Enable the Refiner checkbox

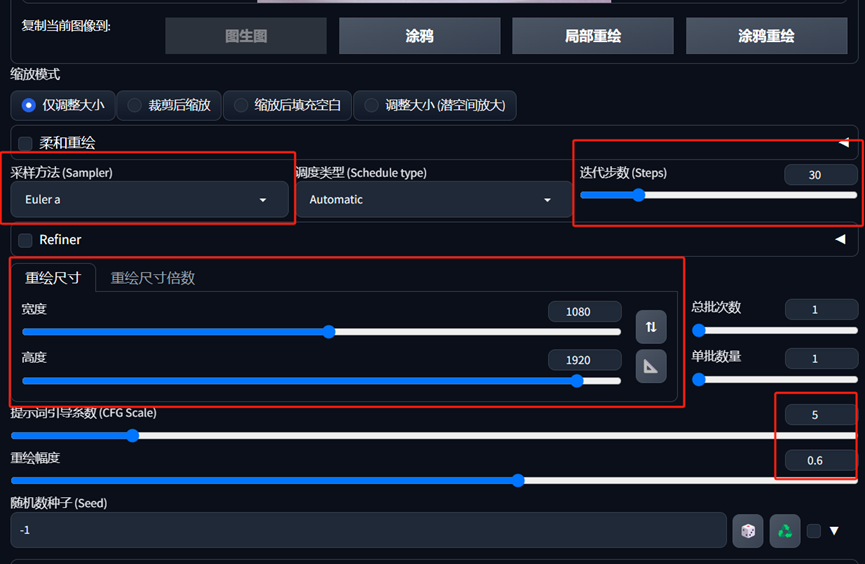pyautogui.click(x=25, y=240)
